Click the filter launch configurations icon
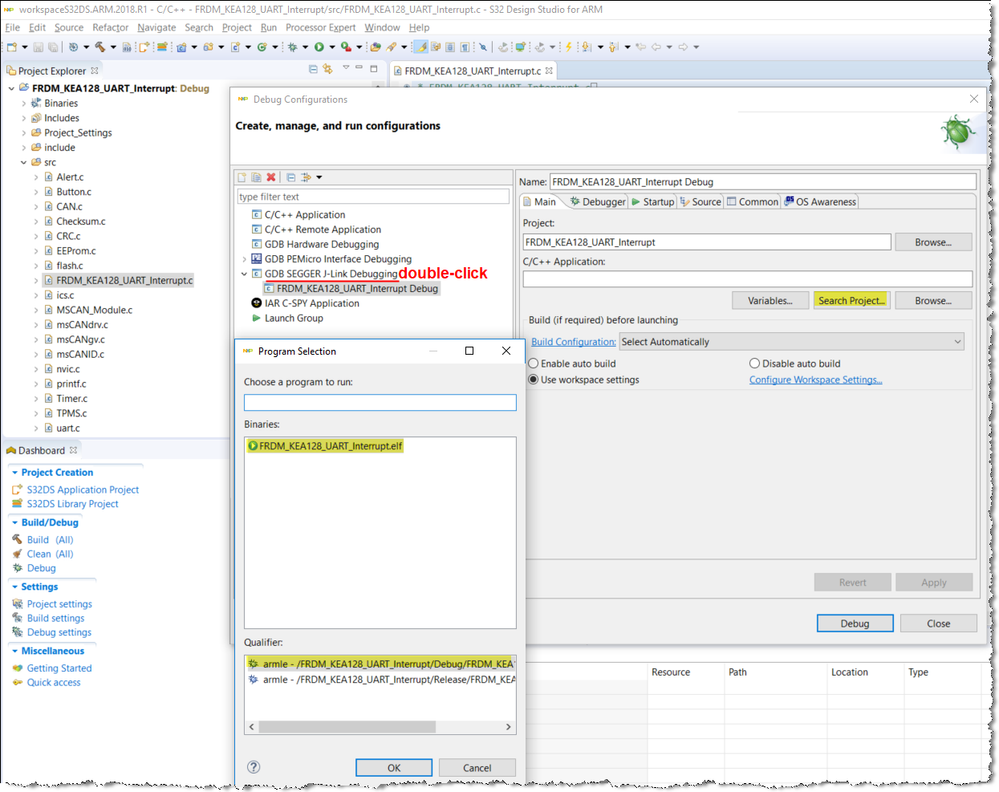This screenshot has width=999, height=792. (306, 177)
